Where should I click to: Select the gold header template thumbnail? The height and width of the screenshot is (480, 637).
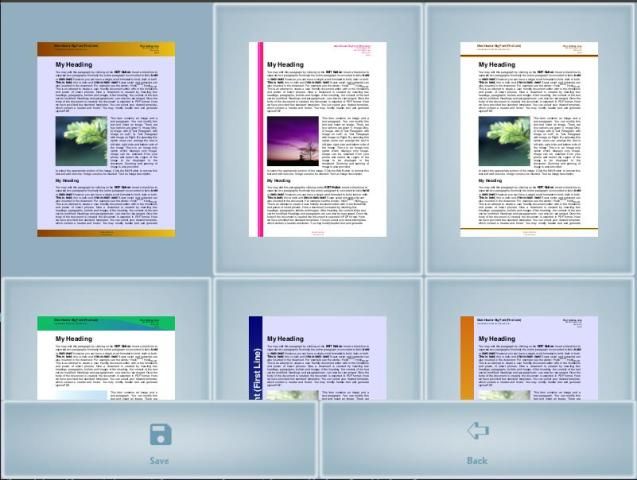106,139
